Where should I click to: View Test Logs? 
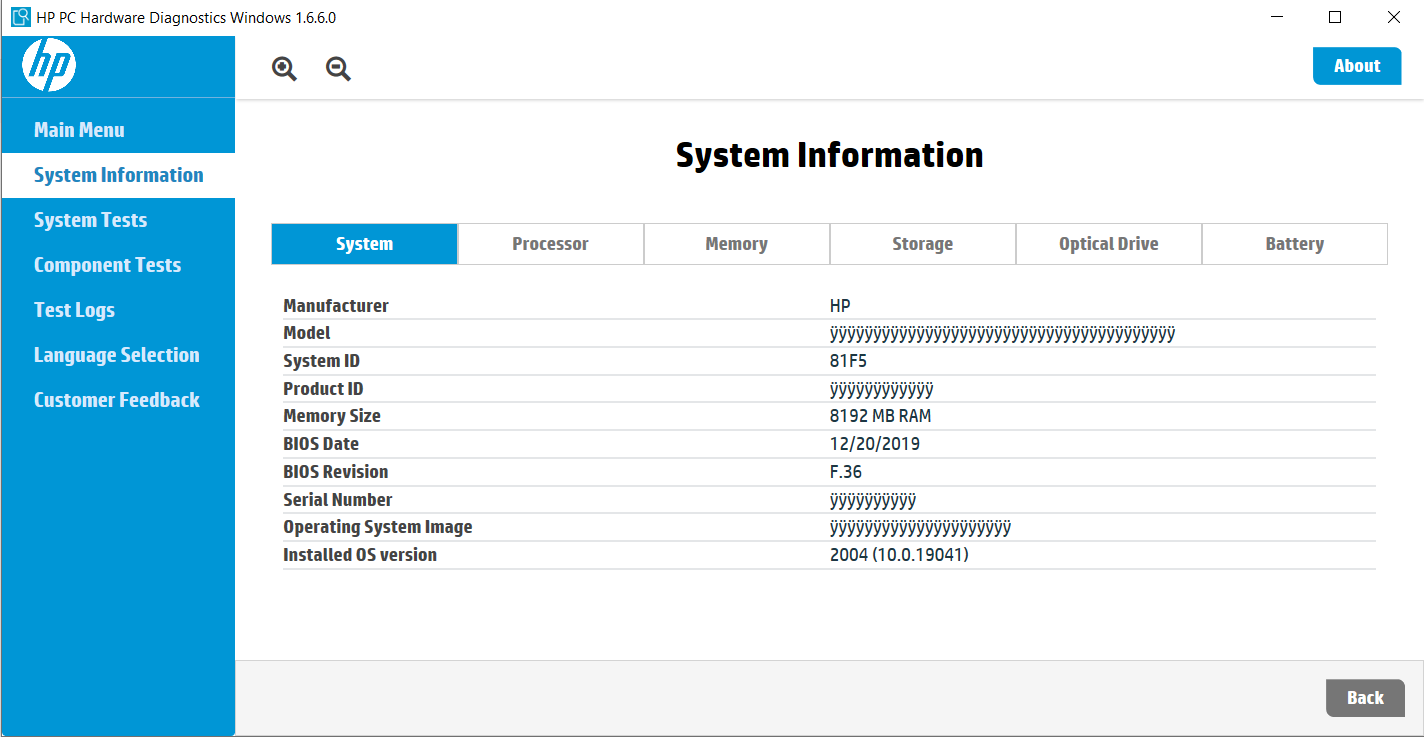coord(74,310)
